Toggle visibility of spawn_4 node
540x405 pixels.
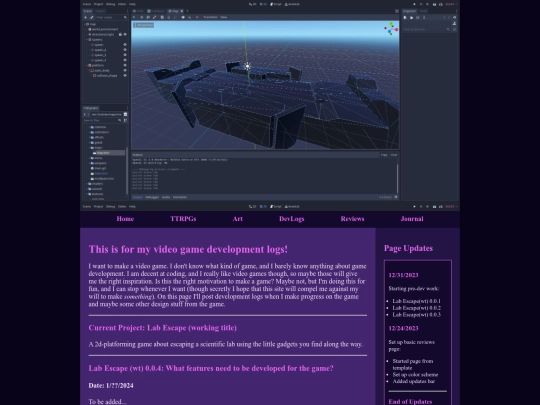click(125, 60)
